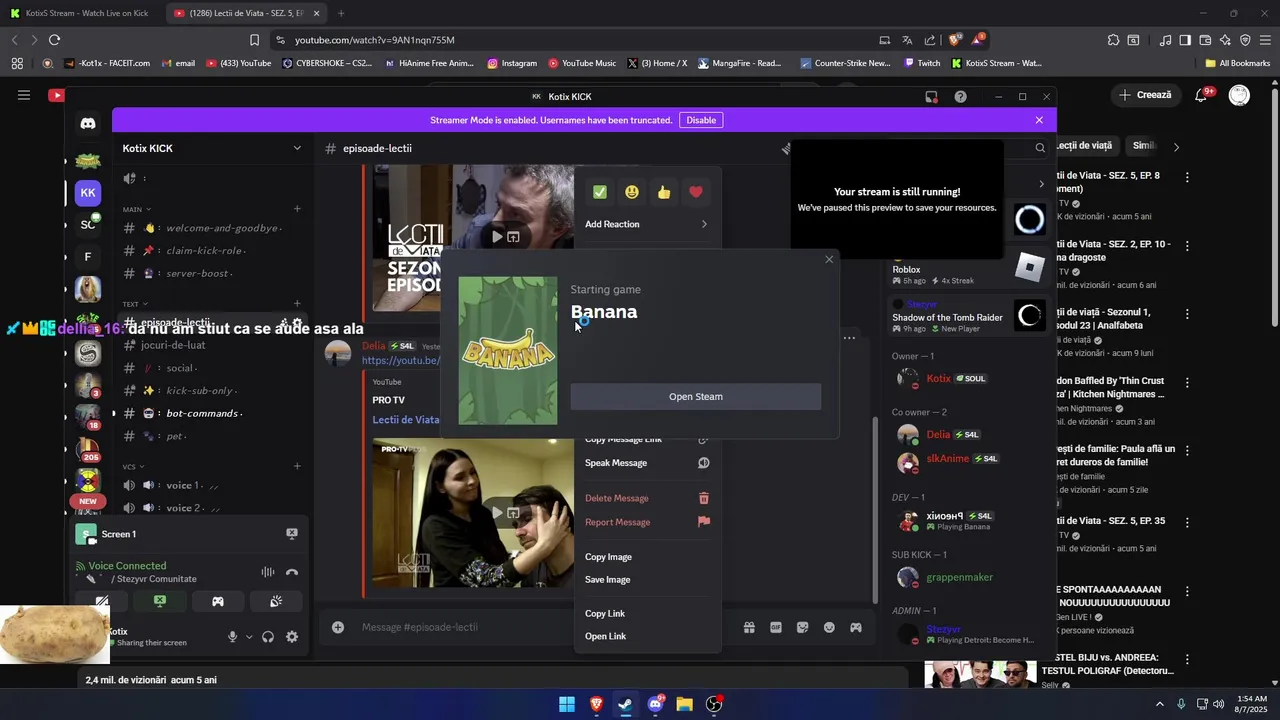The image size is (1280, 720).
Task: Open Discord noise suppression waveform icon
Action: point(267,572)
